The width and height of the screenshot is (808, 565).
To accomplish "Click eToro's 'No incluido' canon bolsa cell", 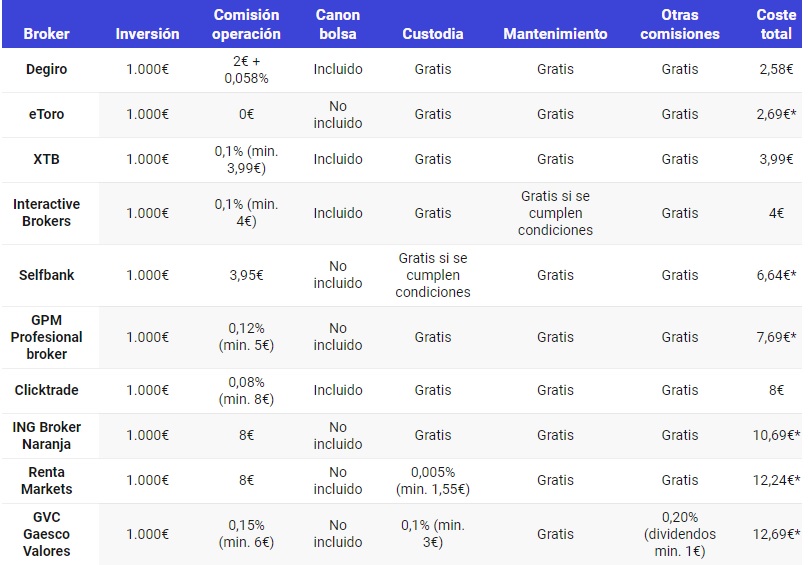I will [338, 114].
